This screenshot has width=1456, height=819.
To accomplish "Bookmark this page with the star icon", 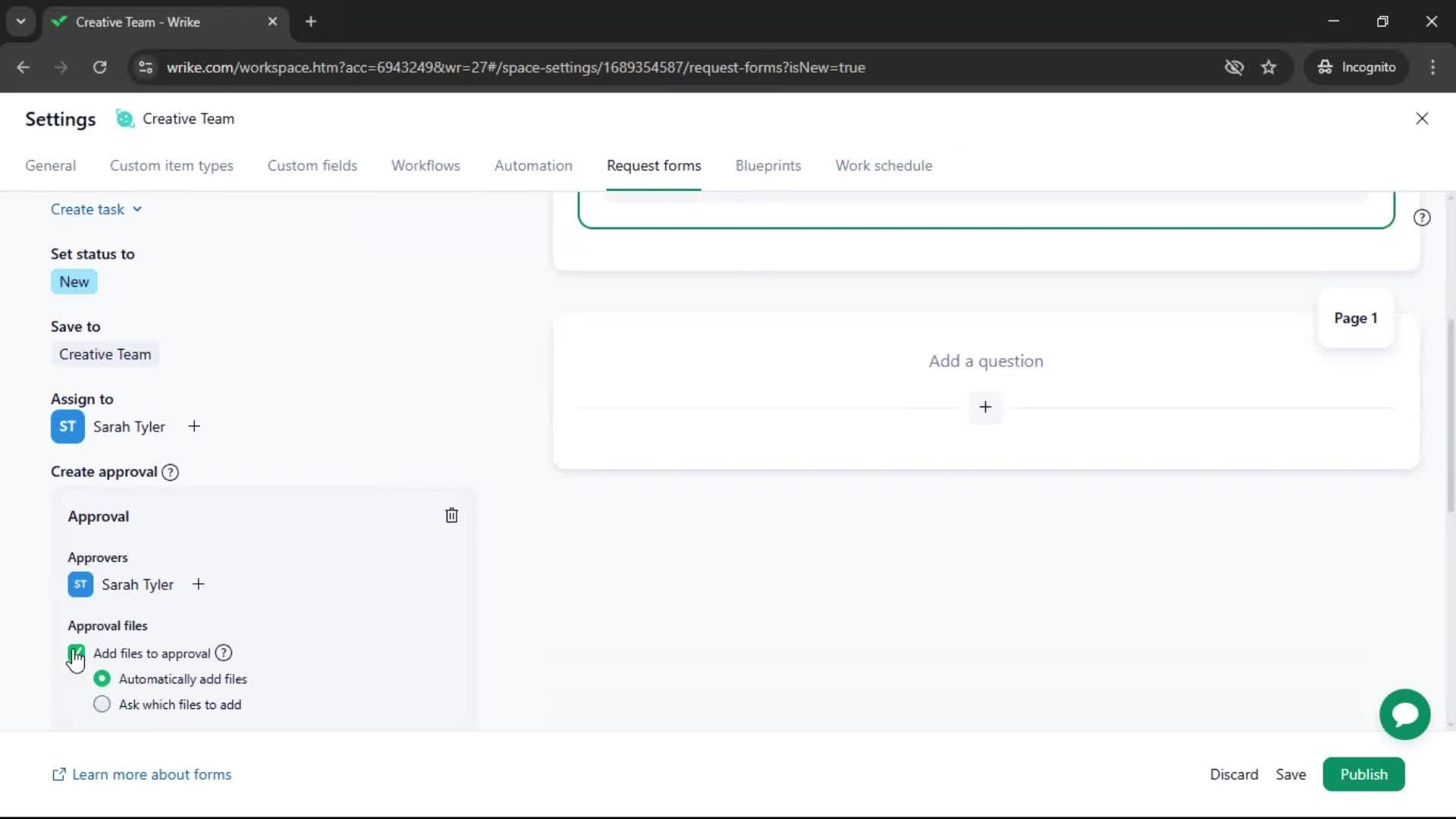I will pos(1269,67).
